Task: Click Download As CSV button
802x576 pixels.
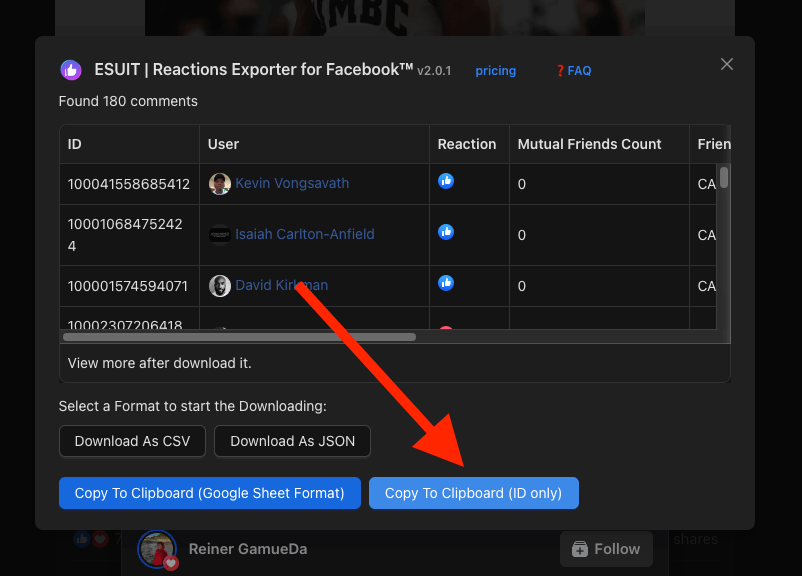Action: click(132, 441)
